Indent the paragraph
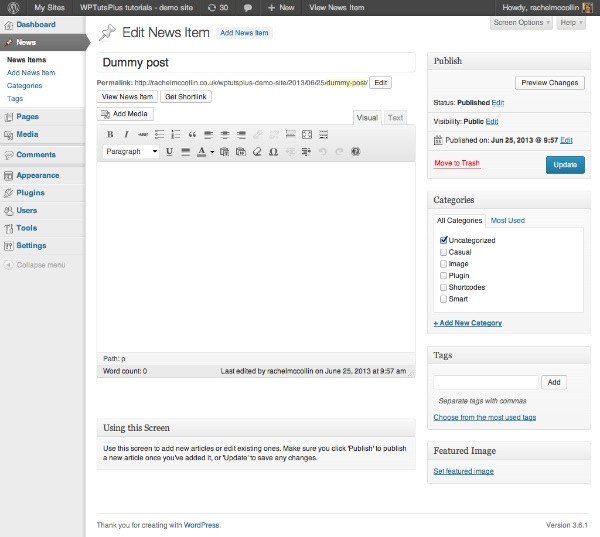The image size is (600, 537). (306, 152)
